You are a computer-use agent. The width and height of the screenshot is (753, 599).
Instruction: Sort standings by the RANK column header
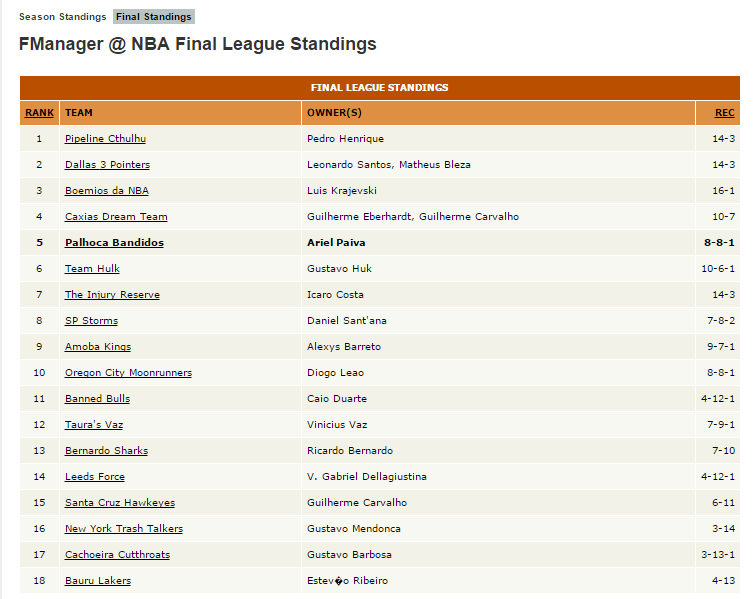[39, 113]
